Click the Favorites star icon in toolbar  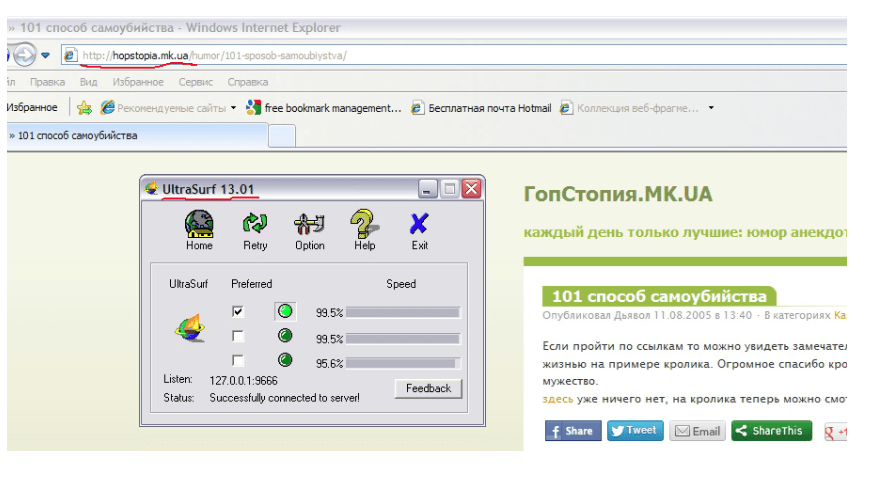(85, 108)
